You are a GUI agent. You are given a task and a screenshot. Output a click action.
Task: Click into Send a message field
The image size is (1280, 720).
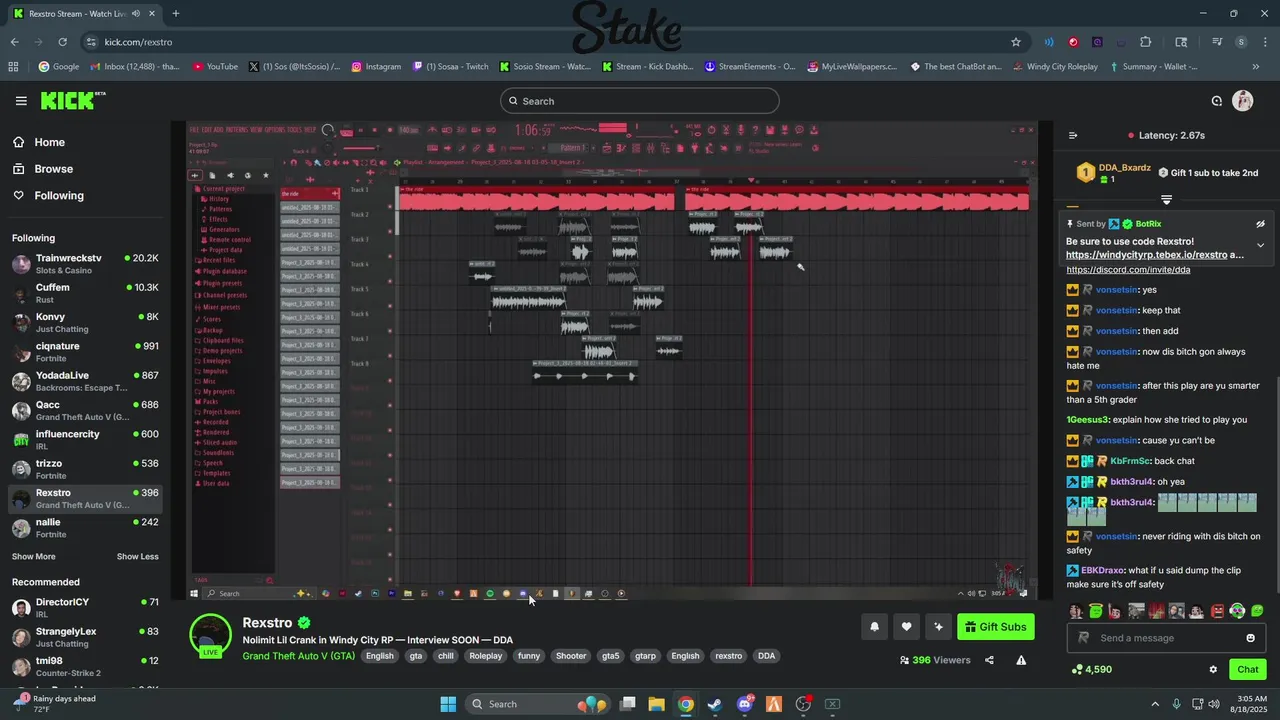coord(1166,638)
